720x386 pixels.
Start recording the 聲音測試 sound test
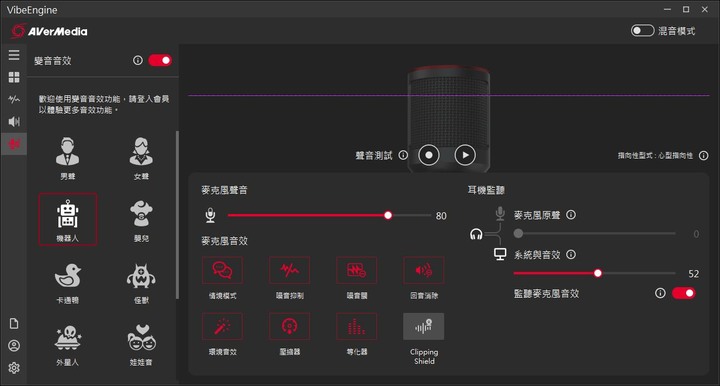(428, 155)
